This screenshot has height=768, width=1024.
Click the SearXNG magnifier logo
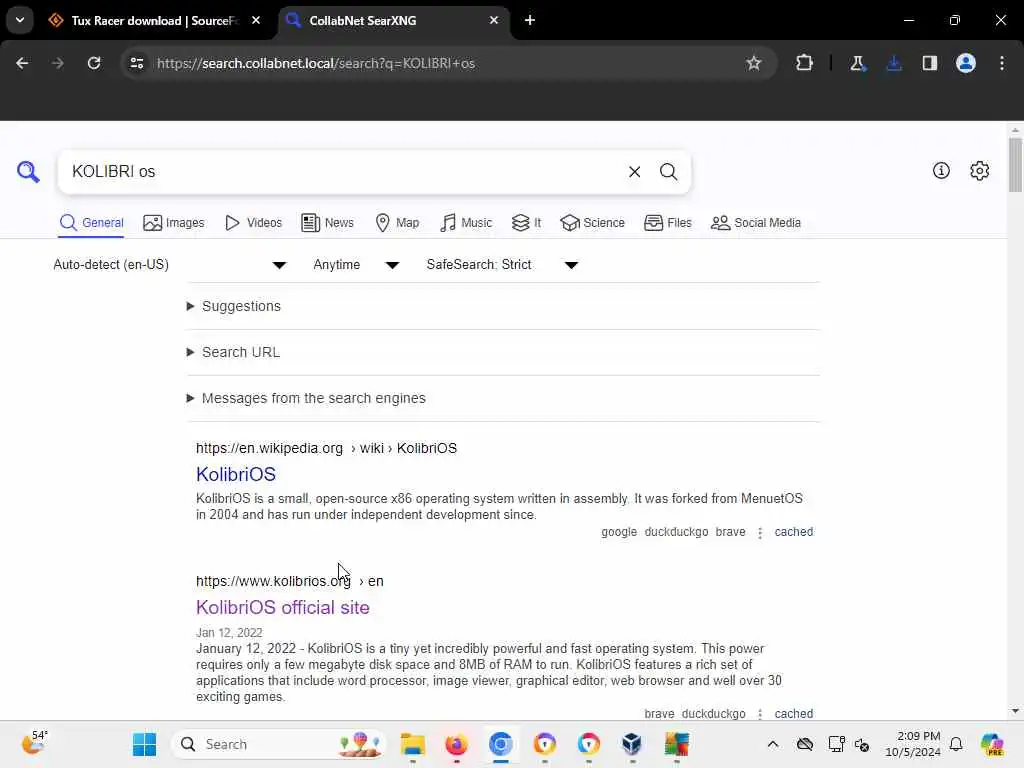click(x=28, y=172)
